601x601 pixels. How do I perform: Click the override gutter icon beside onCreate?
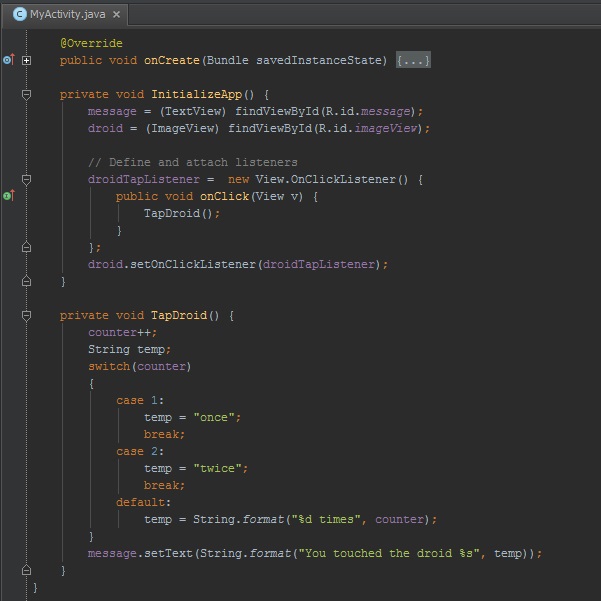[x=8, y=60]
